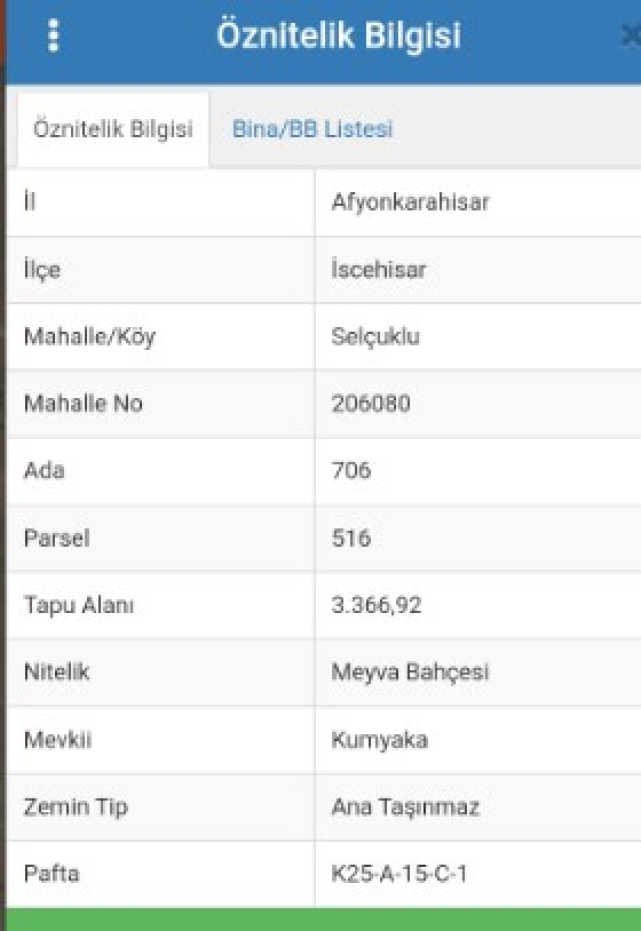The height and width of the screenshot is (931, 641).
Task: Click the Zemin Tip row label
Action: [76, 807]
